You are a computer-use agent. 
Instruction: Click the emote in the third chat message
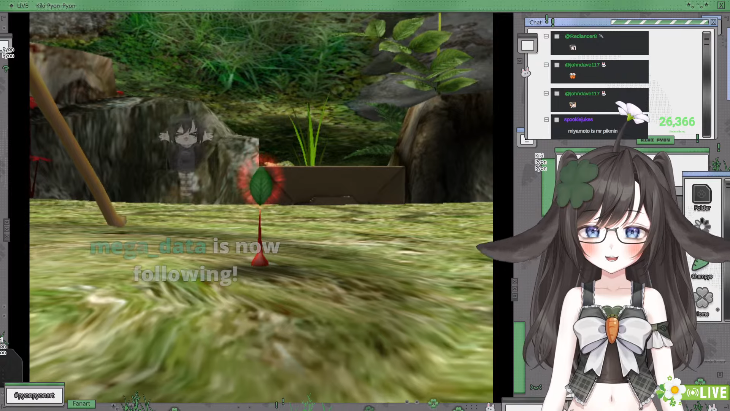(572, 105)
